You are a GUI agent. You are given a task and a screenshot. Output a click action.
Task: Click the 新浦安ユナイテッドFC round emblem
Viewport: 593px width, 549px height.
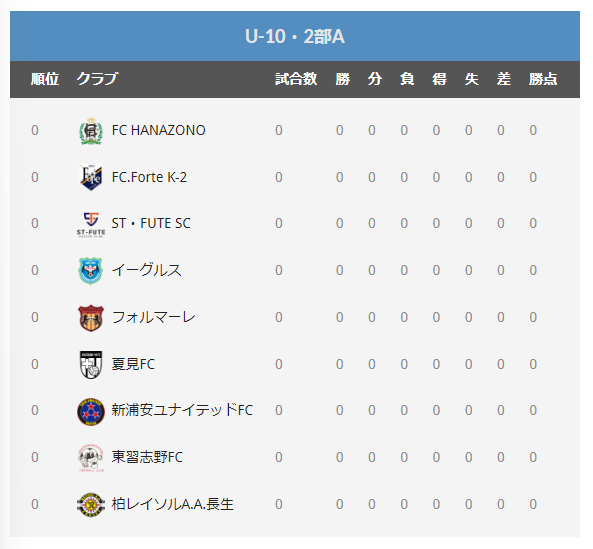pos(91,411)
